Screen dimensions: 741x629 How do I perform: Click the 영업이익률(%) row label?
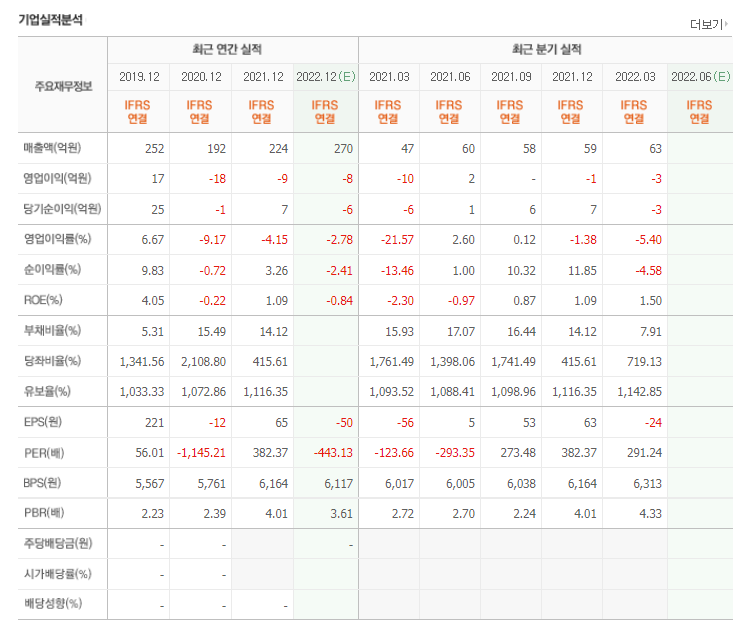coord(57,239)
